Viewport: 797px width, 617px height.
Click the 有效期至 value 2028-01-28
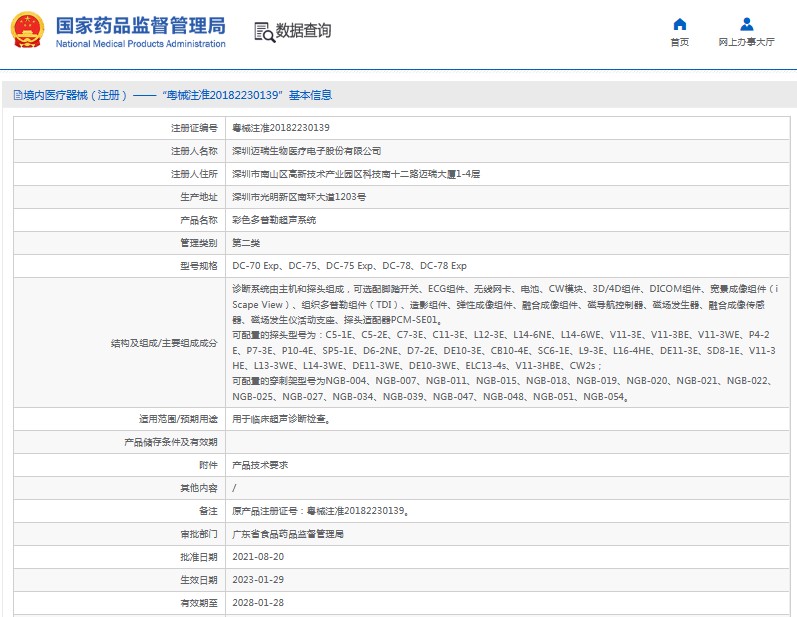pos(258,603)
